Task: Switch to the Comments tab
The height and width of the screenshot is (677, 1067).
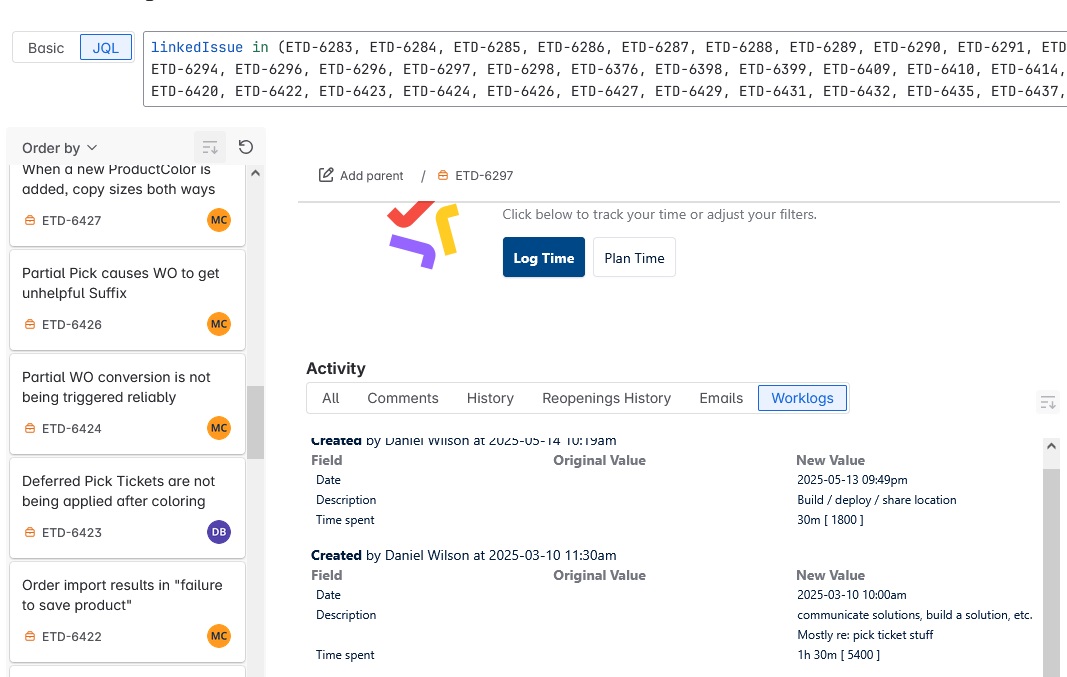Action: pyautogui.click(x=403, y=398)
